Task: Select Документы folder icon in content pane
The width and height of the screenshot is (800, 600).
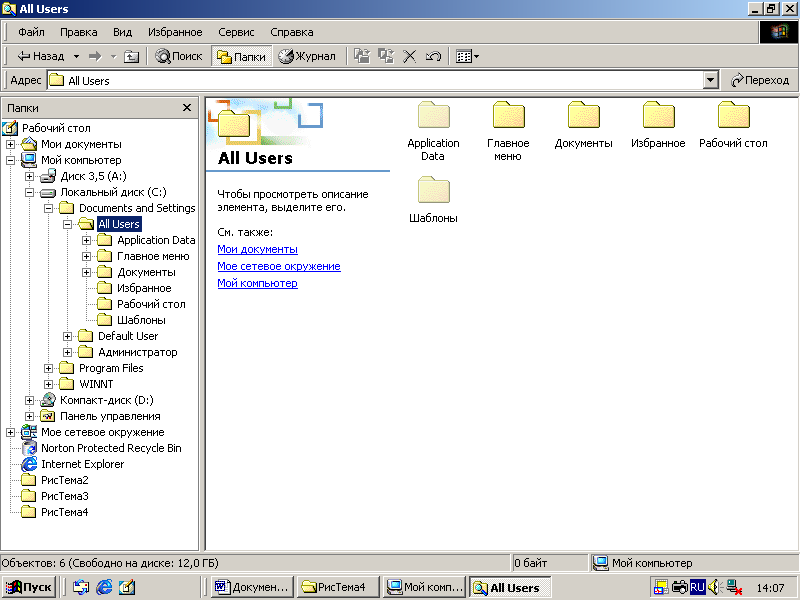Action: [583, 115]
